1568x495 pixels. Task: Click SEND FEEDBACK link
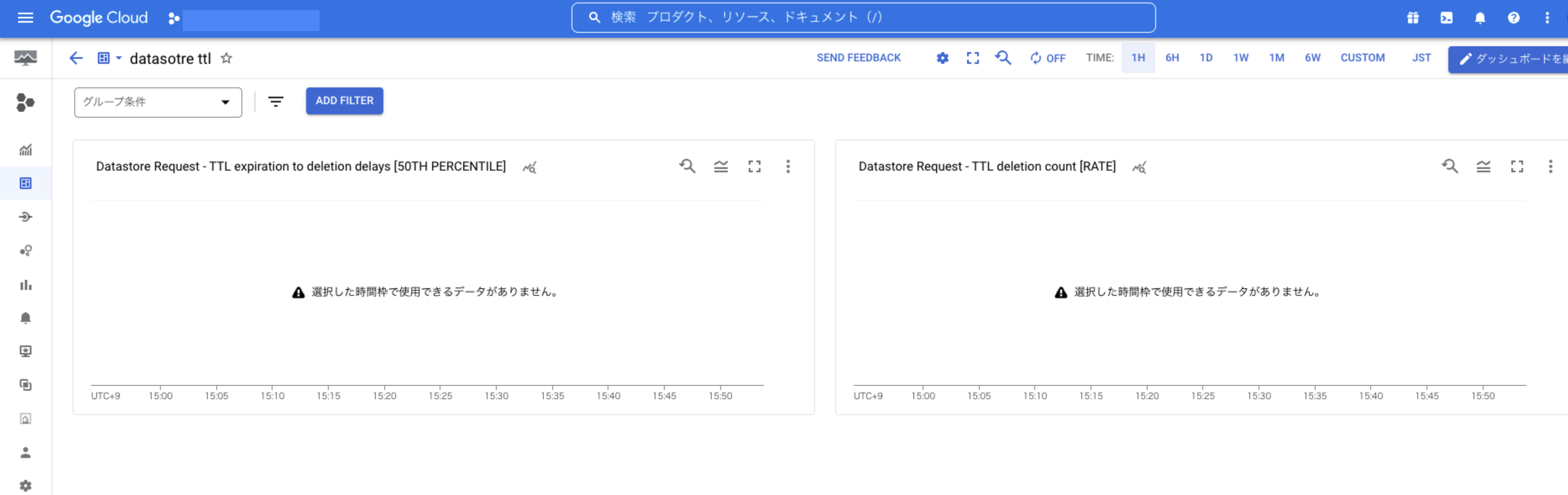coord(858,58)
